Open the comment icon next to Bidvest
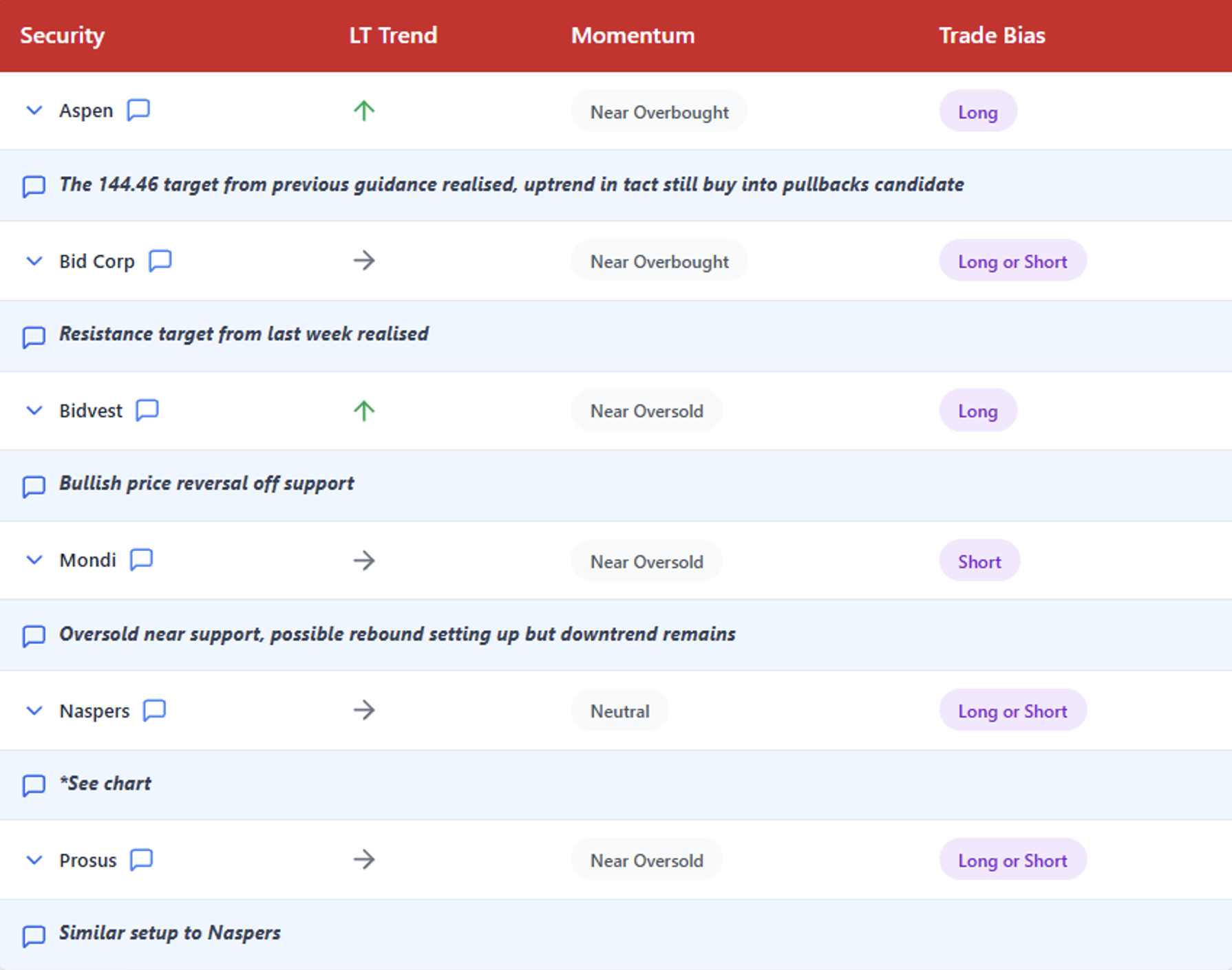 [x=147, y=411]
